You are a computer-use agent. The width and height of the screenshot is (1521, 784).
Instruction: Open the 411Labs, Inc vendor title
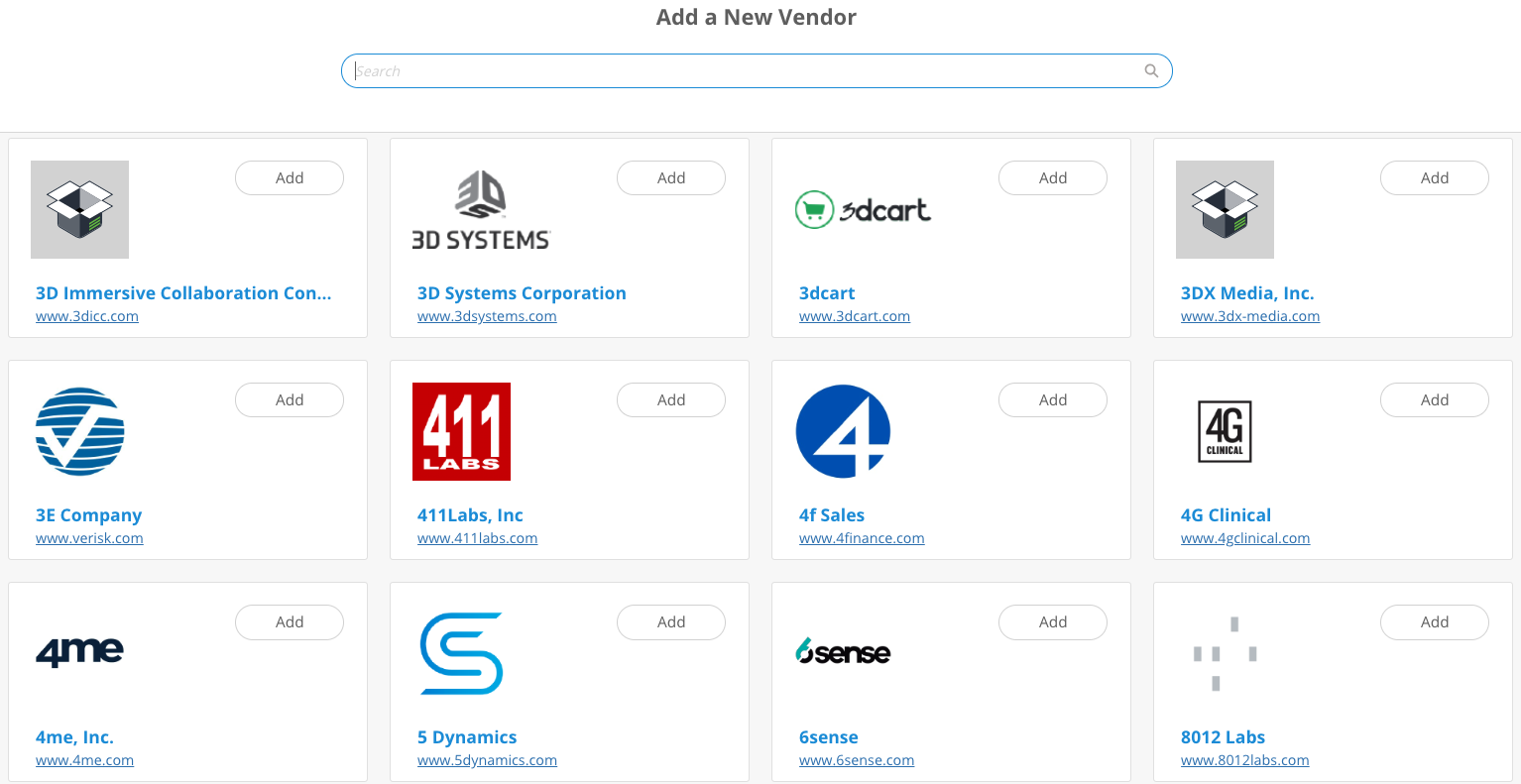pyautogui.click(x=470, y=515)
